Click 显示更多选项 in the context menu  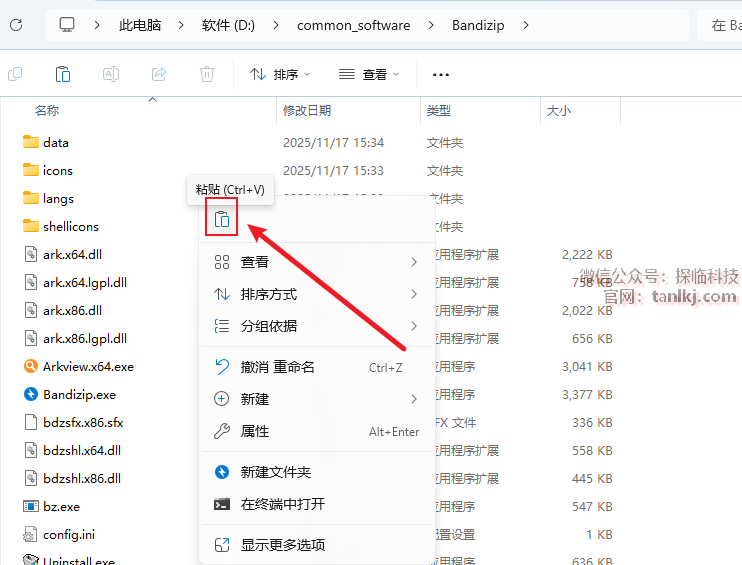[283, 545]
